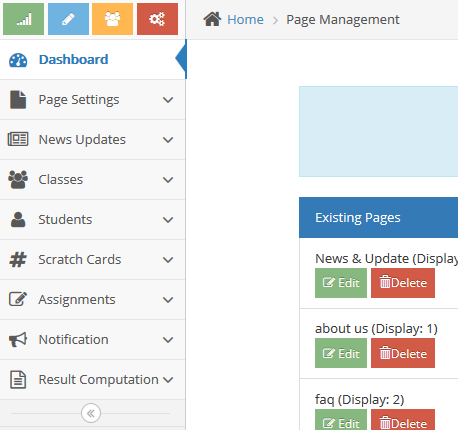The image size is (458, 430).
Task: Click the green signal bars shortcut button
Action: click(x=23, y=19)
